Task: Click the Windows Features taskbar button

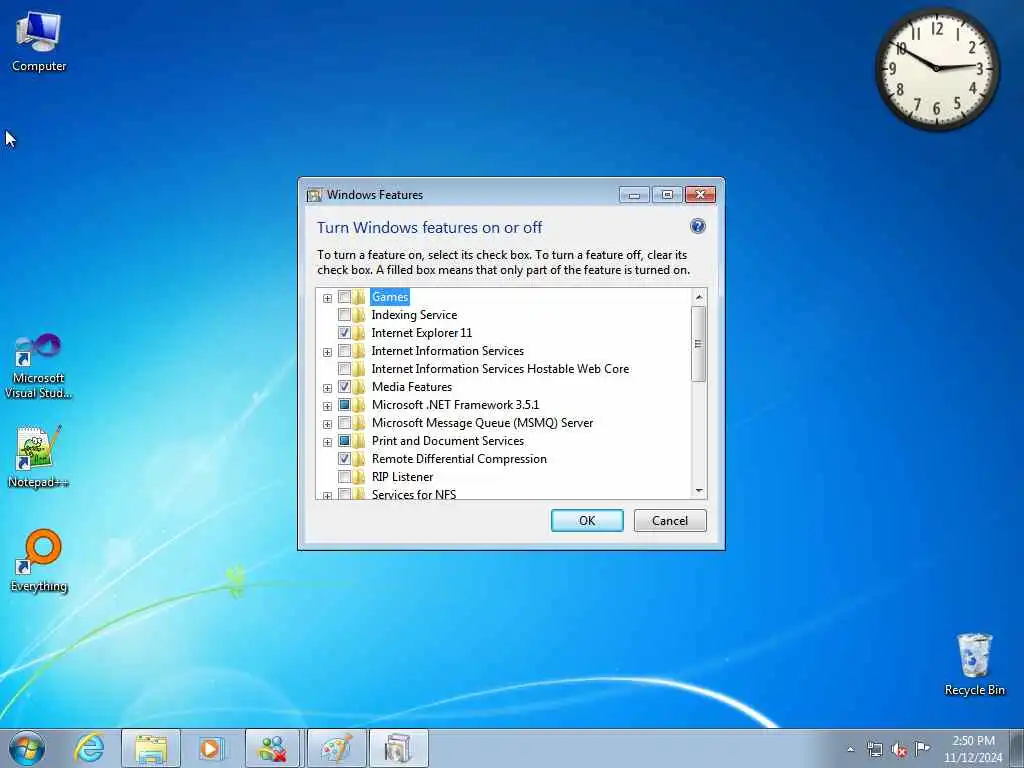Action: [398, 748]
